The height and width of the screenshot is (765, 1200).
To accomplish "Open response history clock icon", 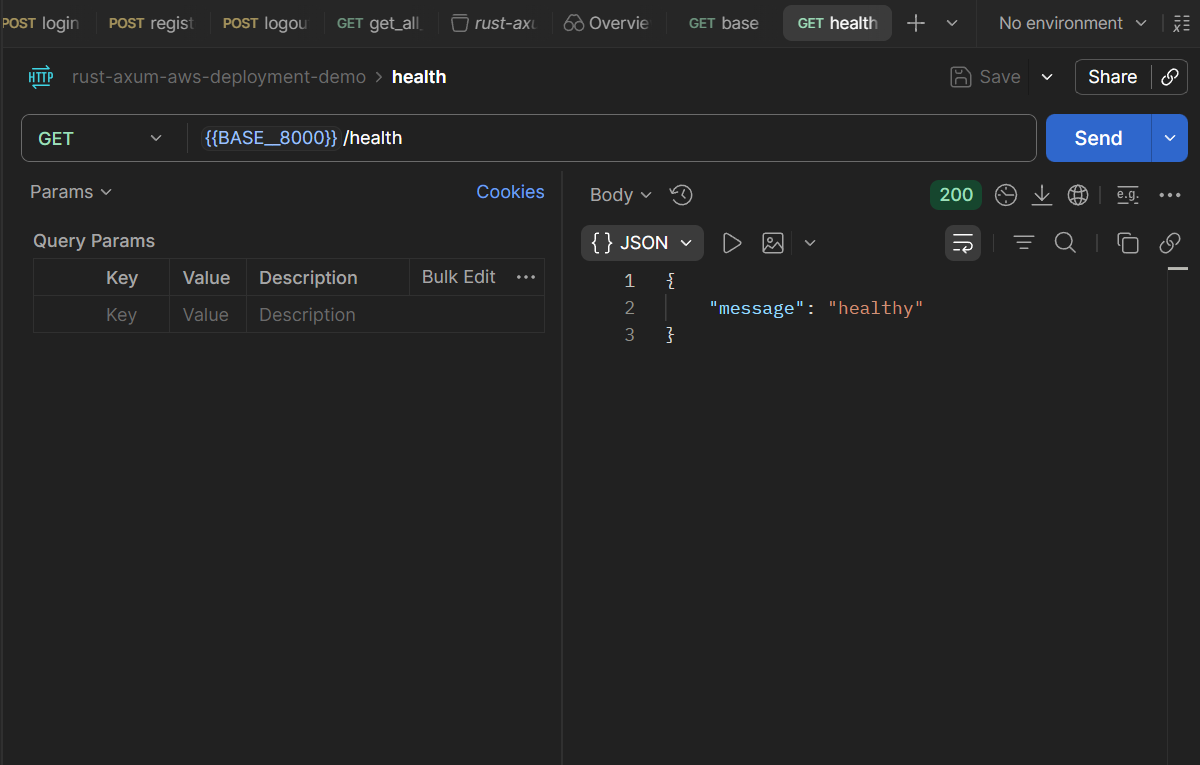I will [682, 195].
